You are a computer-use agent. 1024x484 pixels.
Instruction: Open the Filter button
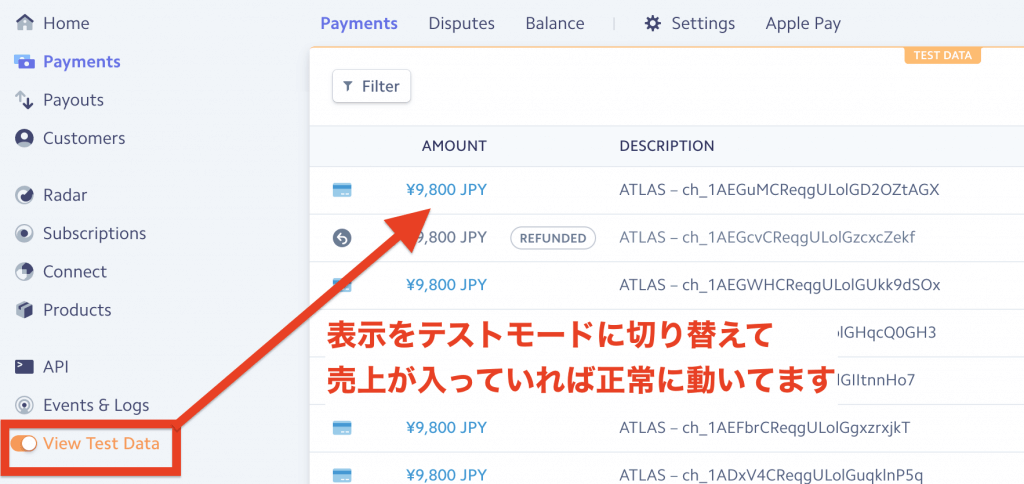[x=372, y=86]
